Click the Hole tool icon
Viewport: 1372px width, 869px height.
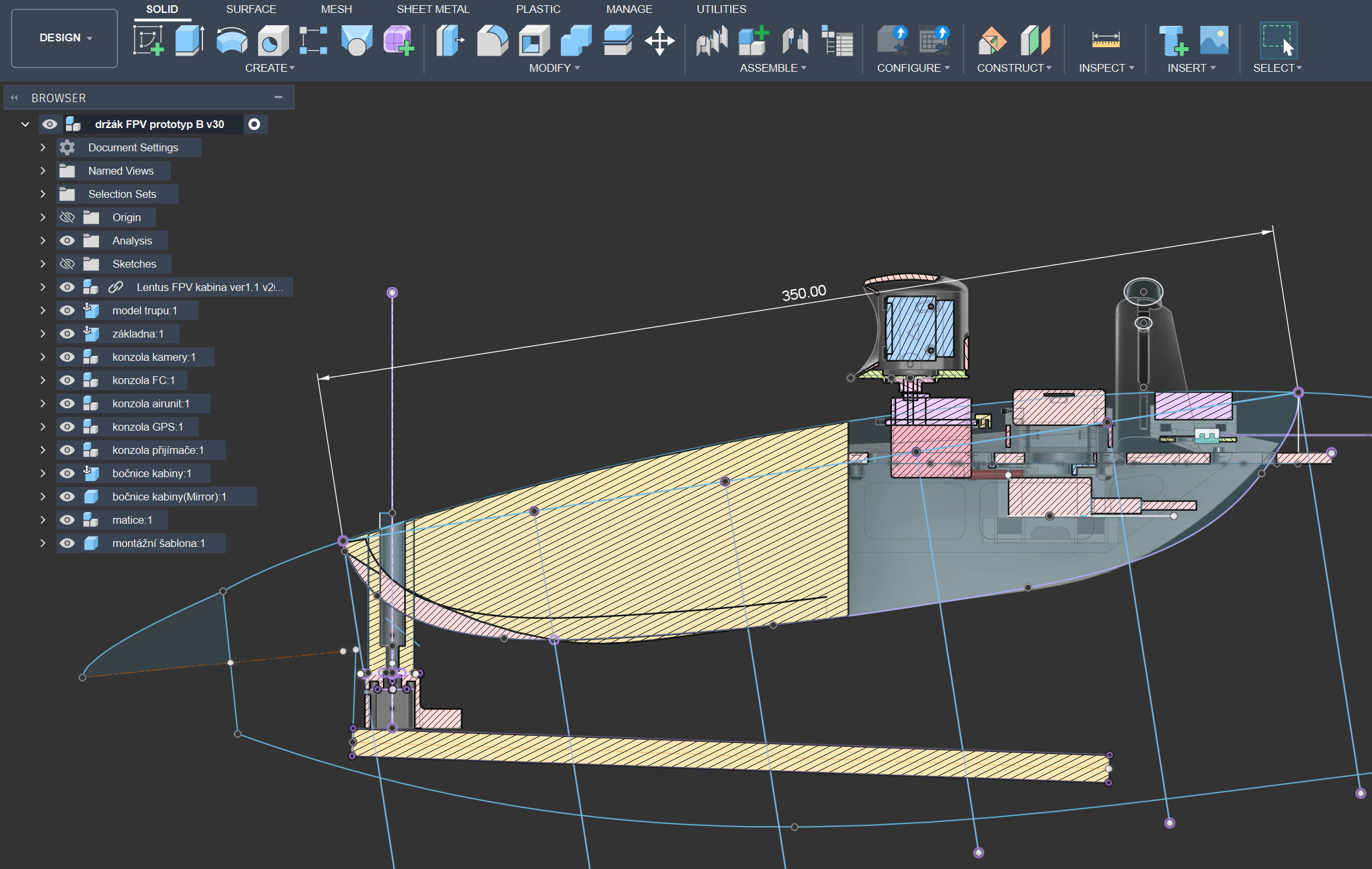click(272, 40)
